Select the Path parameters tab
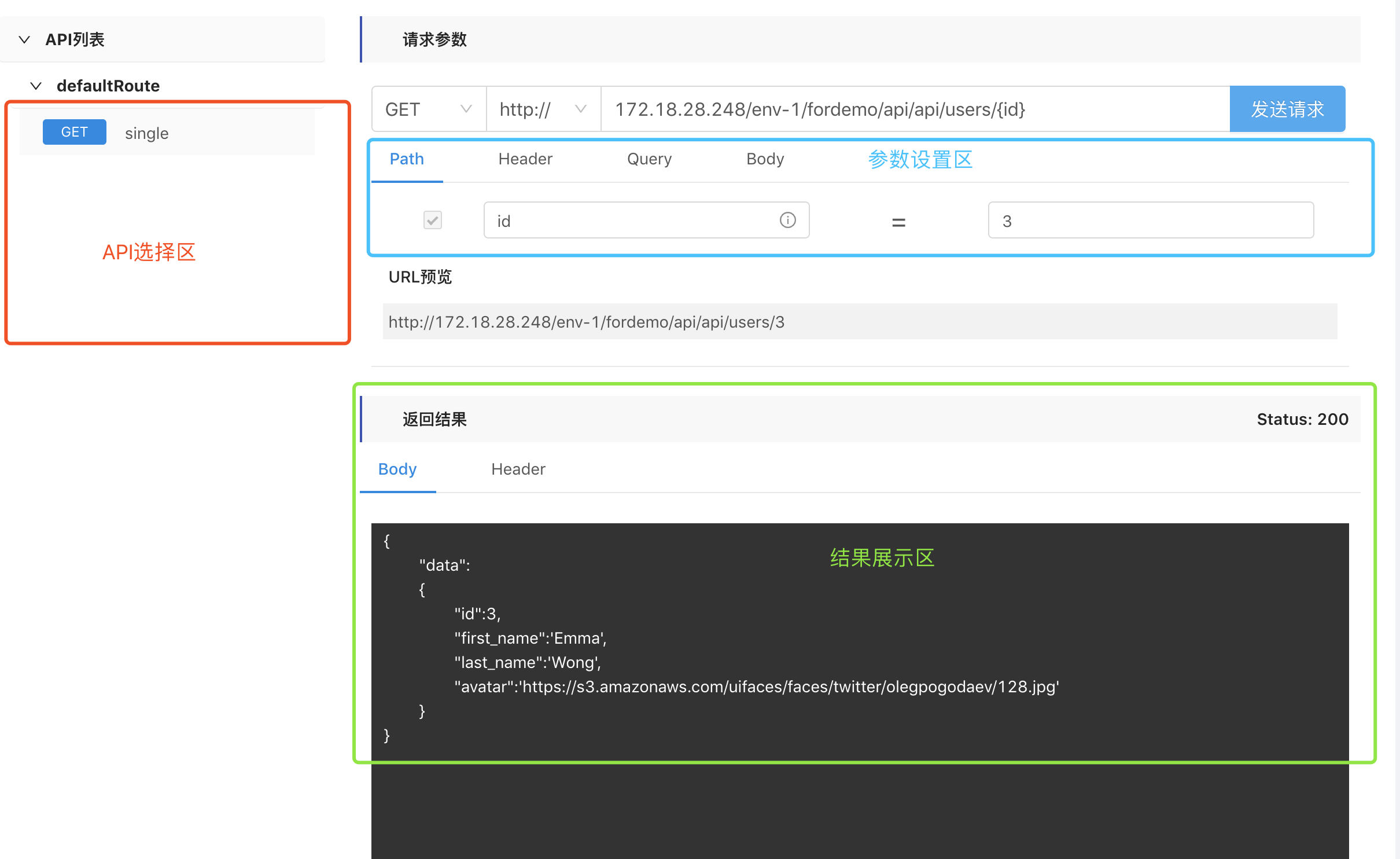The width and height of the screenshot is (1400, 859). point(407,159)
